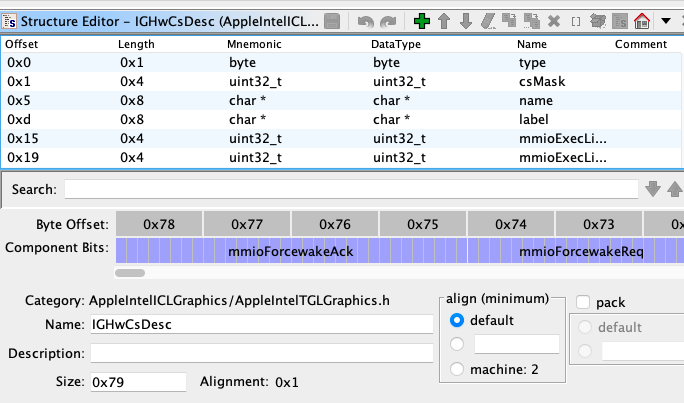Click the pack value text field
The height and width of the screenshot is (403, 684).
click(x=643, y=351)
